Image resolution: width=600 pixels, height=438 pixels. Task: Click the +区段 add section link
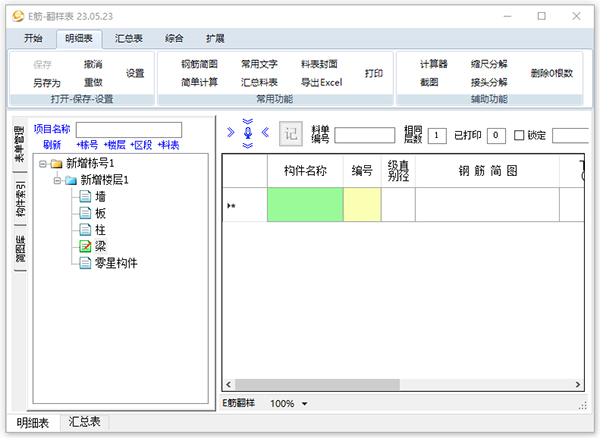tap(141, 145)
